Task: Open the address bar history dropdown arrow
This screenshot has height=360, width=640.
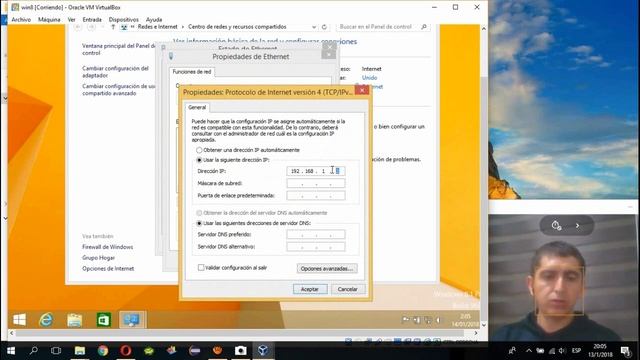Action: click(314, 27)
